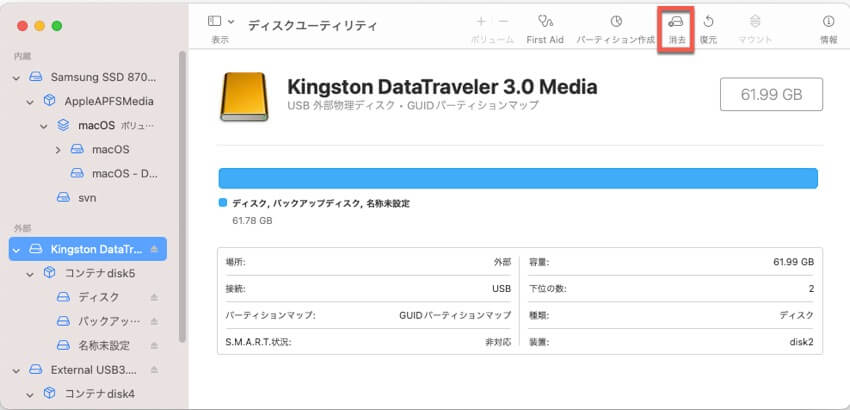Collapse the Kingston DataTraveler tree
This screenshot has width=850, height=410.
point(16,250)
